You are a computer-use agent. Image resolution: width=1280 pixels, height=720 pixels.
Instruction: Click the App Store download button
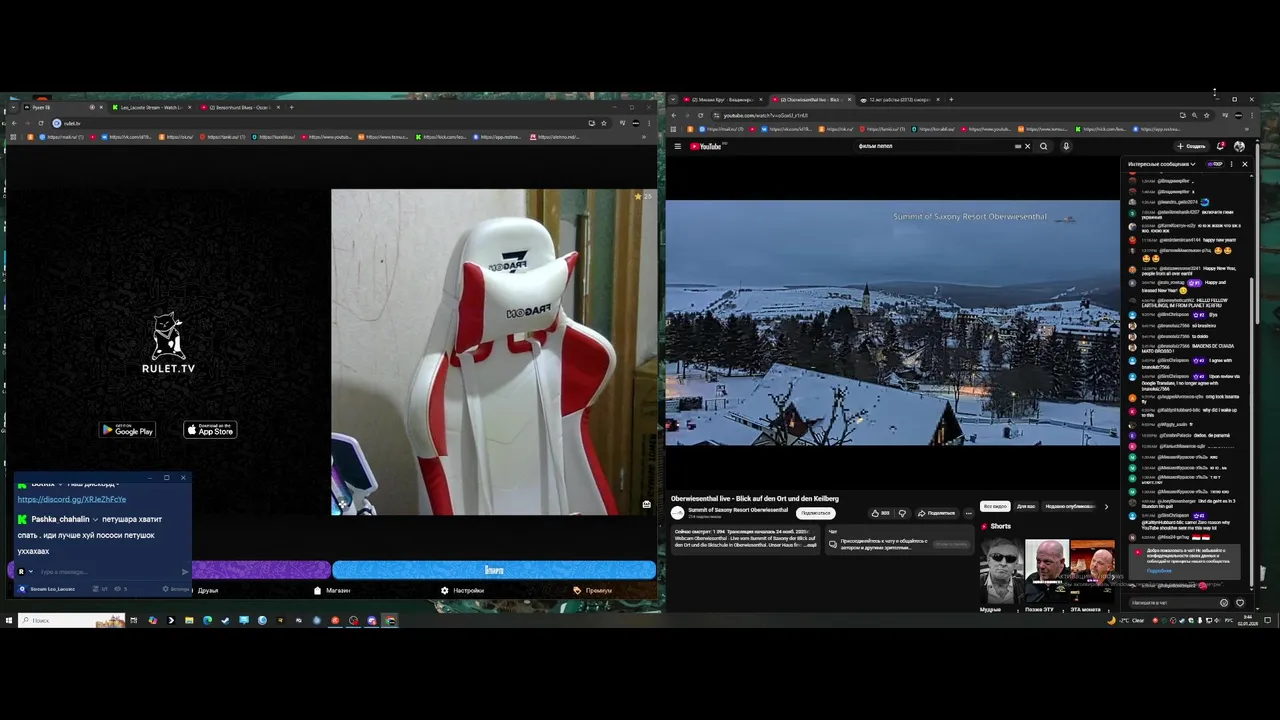tap(210, 430)
